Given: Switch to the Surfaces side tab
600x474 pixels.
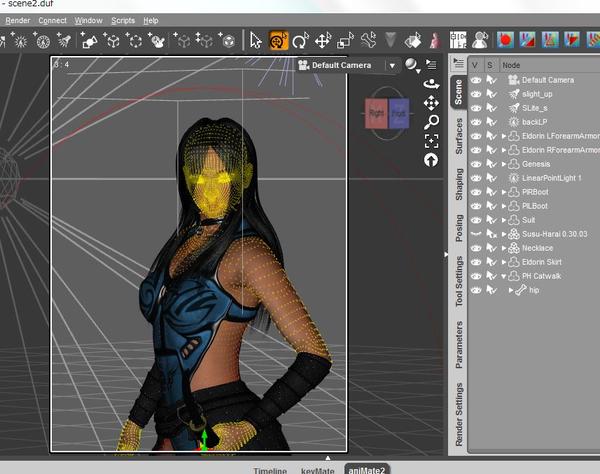Looking at the screenshot, I should point(458,136).
